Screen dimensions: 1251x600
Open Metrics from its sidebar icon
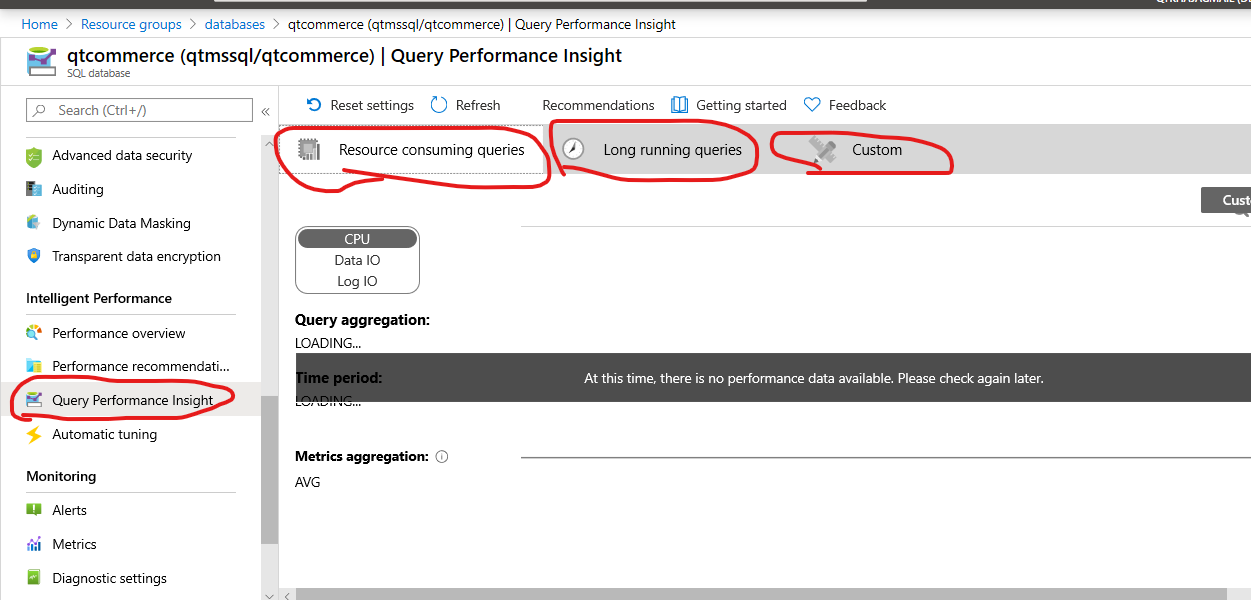click(x=36, y=543)
